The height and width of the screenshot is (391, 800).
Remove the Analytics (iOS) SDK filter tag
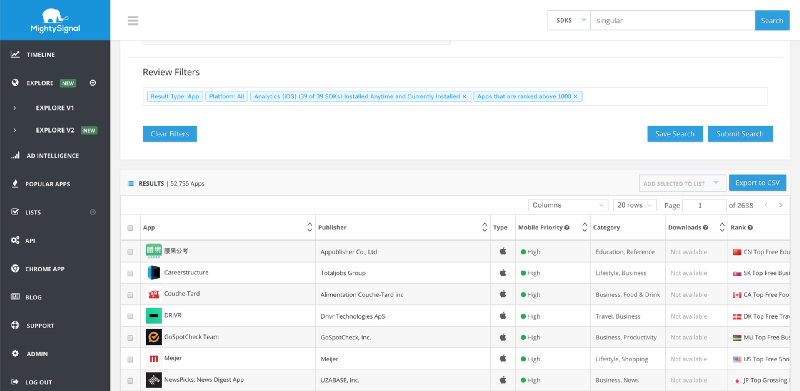pos(464,96)
